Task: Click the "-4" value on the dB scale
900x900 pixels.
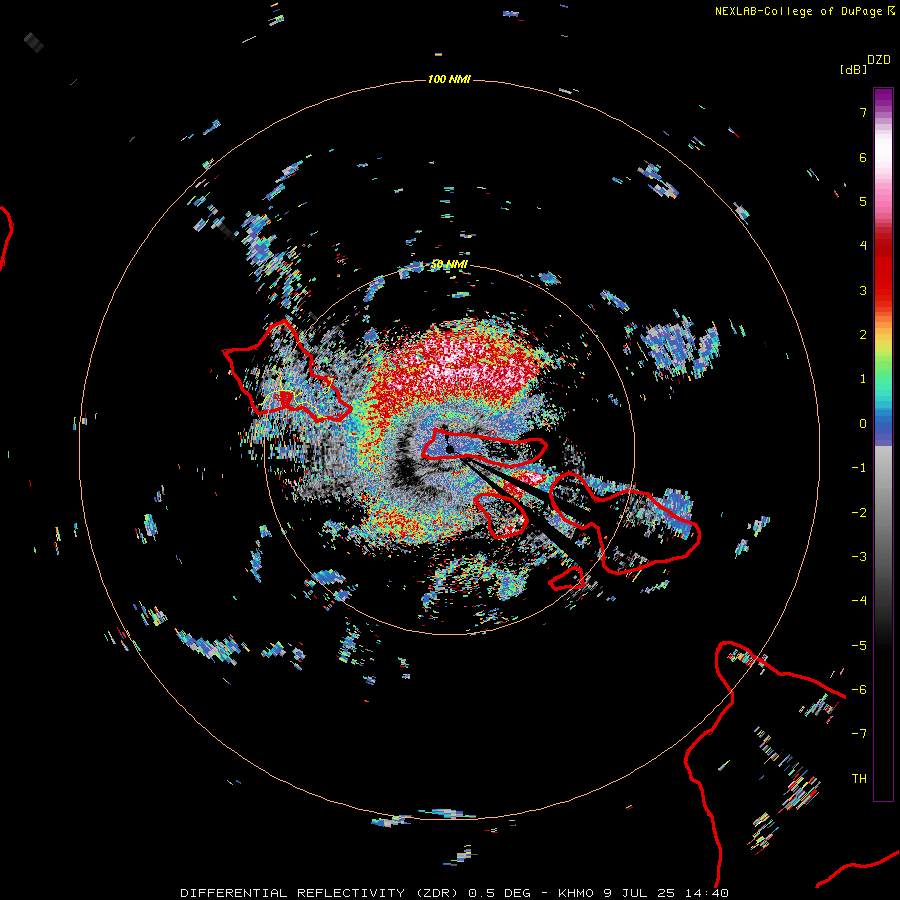Action: [859, 601]
